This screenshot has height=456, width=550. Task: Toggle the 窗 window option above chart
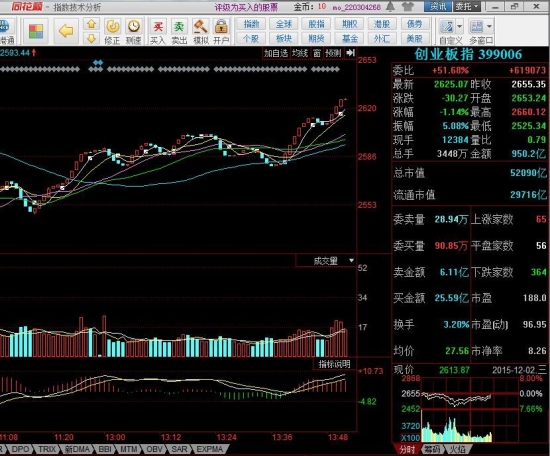tap(317, 53)
